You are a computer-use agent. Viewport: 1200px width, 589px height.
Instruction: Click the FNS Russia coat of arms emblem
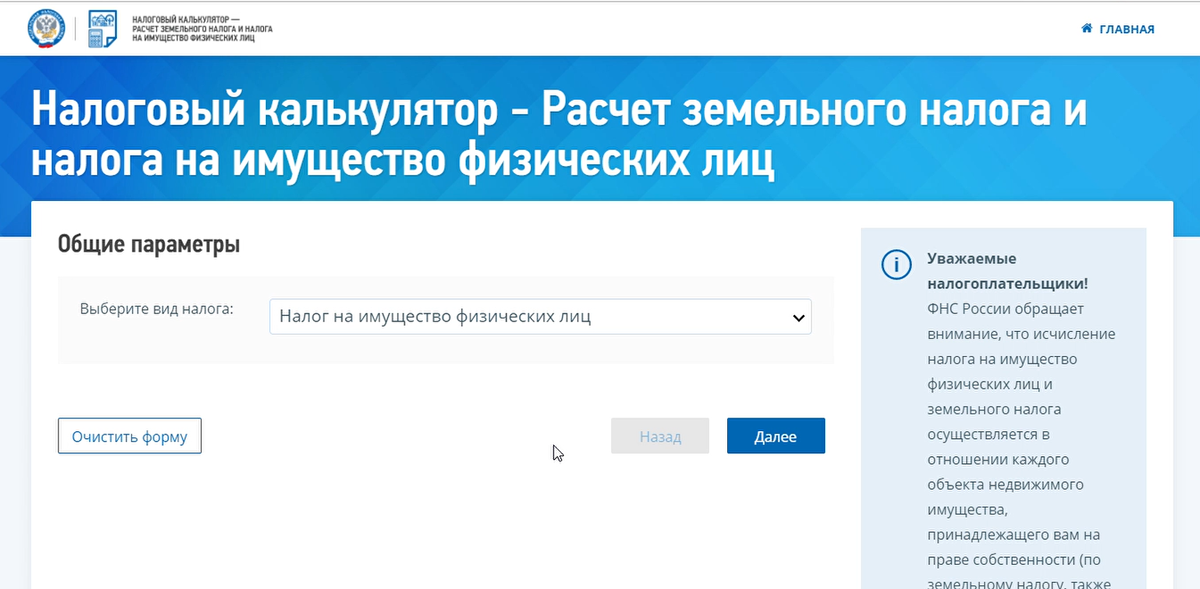[x=45, y=28]
